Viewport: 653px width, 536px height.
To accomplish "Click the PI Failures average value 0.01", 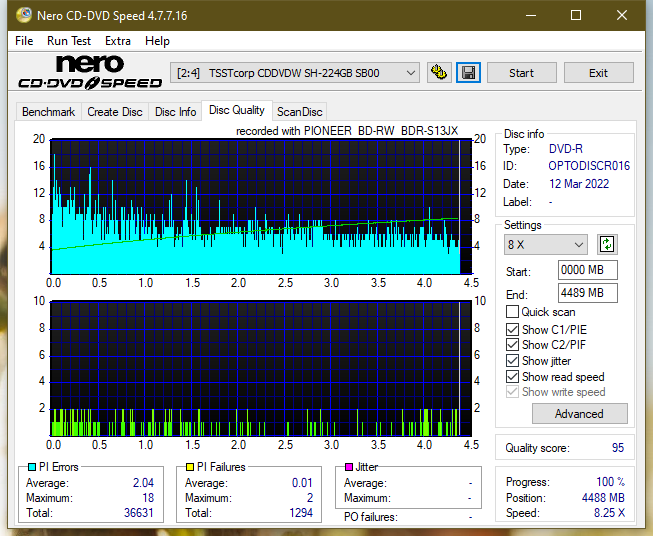I will 302,483.
